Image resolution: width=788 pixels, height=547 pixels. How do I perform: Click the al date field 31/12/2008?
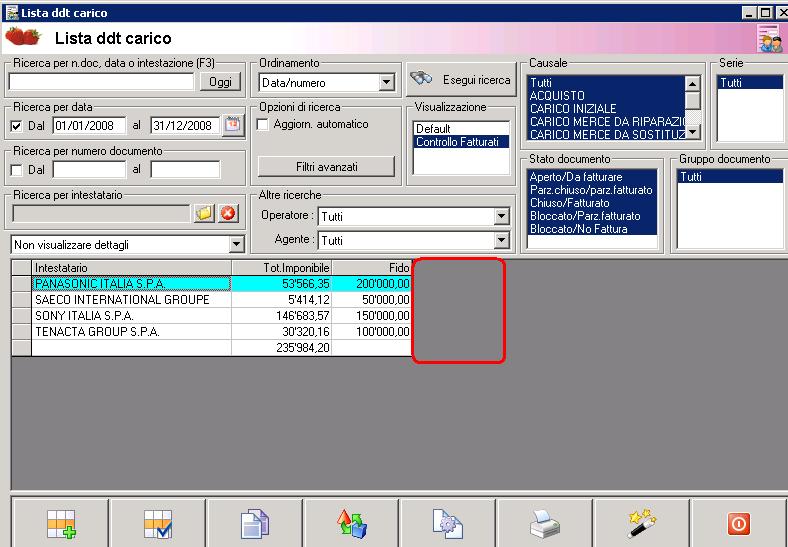tap(185, 126)
